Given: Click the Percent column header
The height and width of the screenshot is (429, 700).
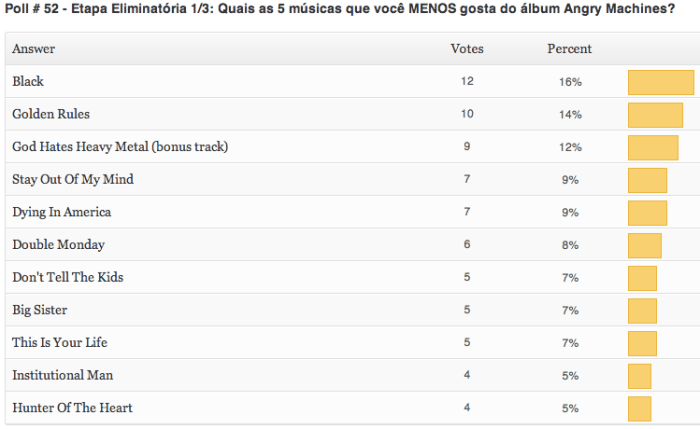Looking at the screenshot, I should coord(569,49).
